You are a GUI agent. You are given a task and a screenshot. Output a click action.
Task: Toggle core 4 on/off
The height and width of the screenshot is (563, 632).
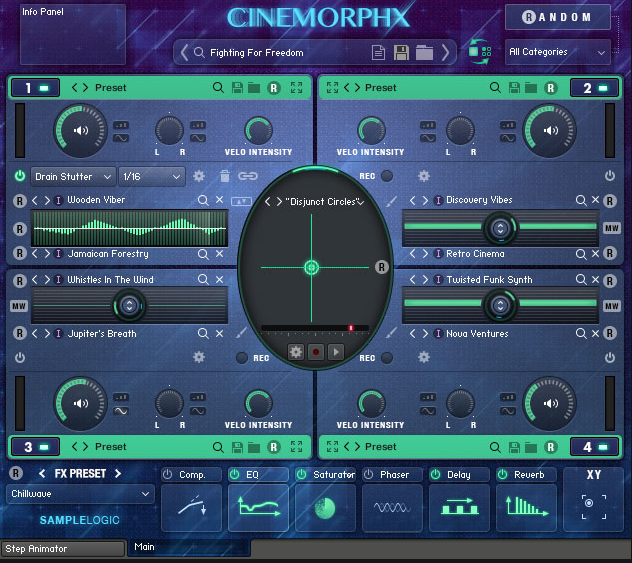595,447
